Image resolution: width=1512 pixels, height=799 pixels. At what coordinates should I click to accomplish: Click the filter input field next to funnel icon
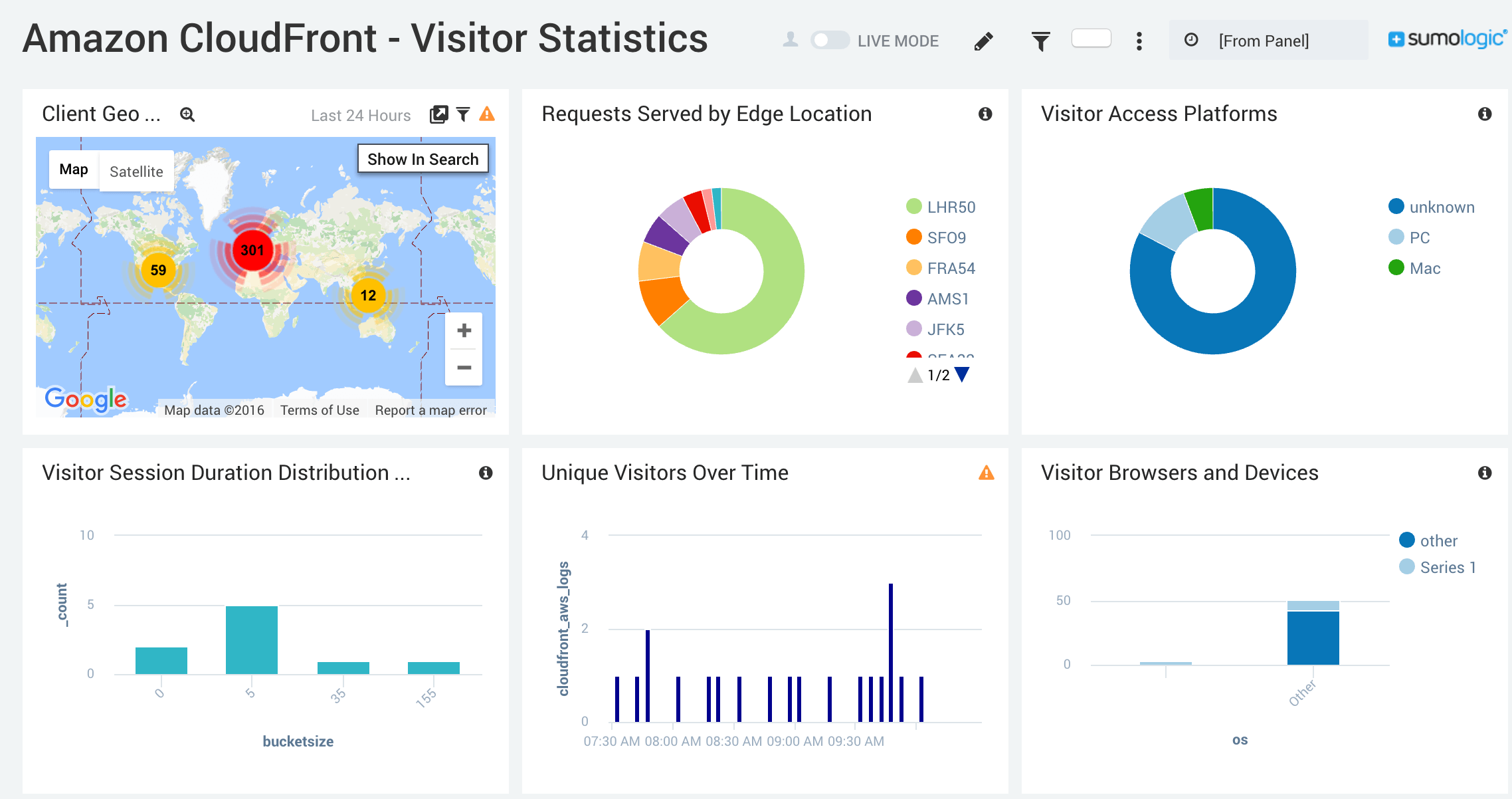point(1090,41)
